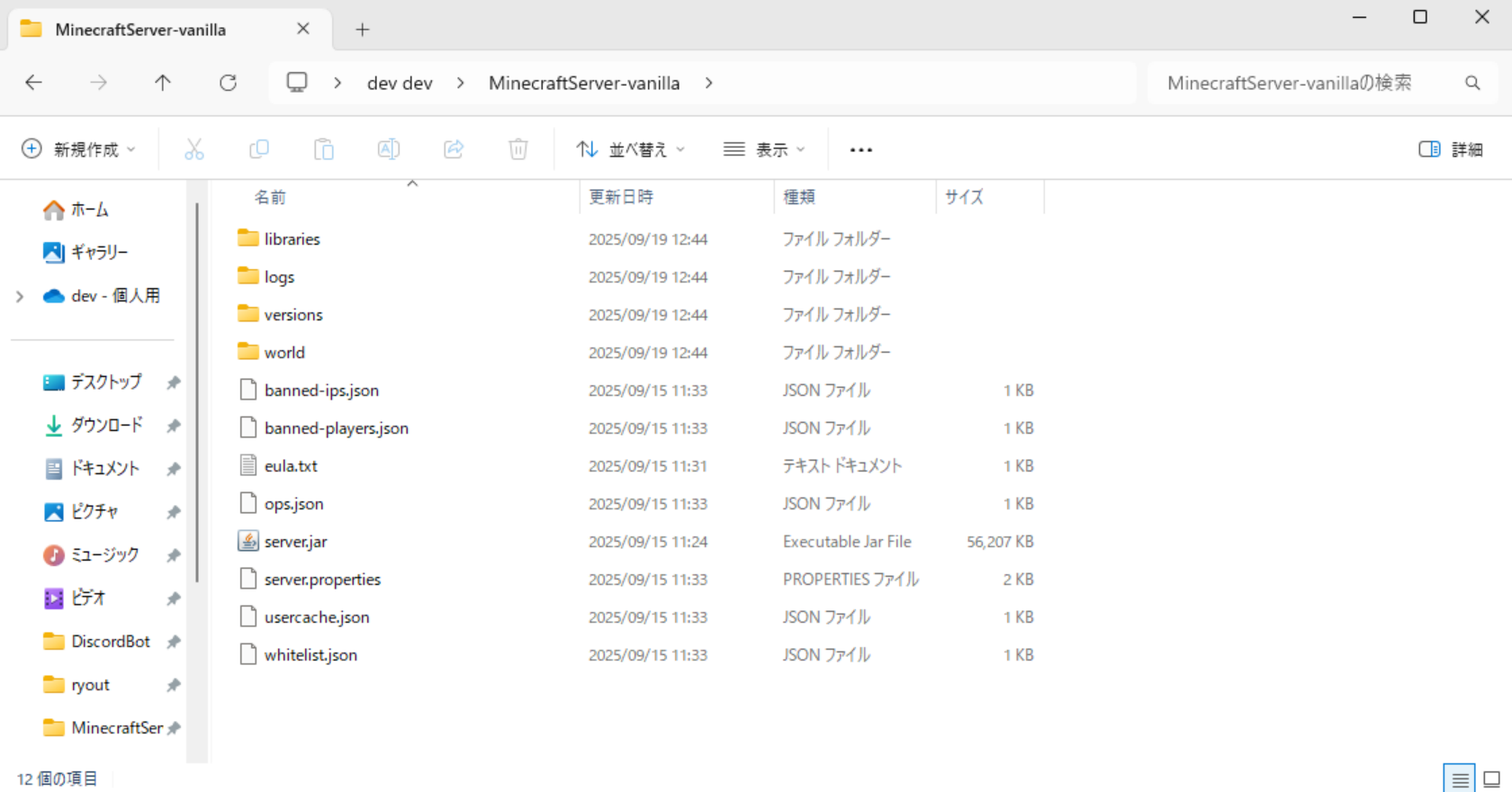Open the 並べ替え sort dropdown
Viewport: 1512px width, 792px height.
[x=631, y=149]
